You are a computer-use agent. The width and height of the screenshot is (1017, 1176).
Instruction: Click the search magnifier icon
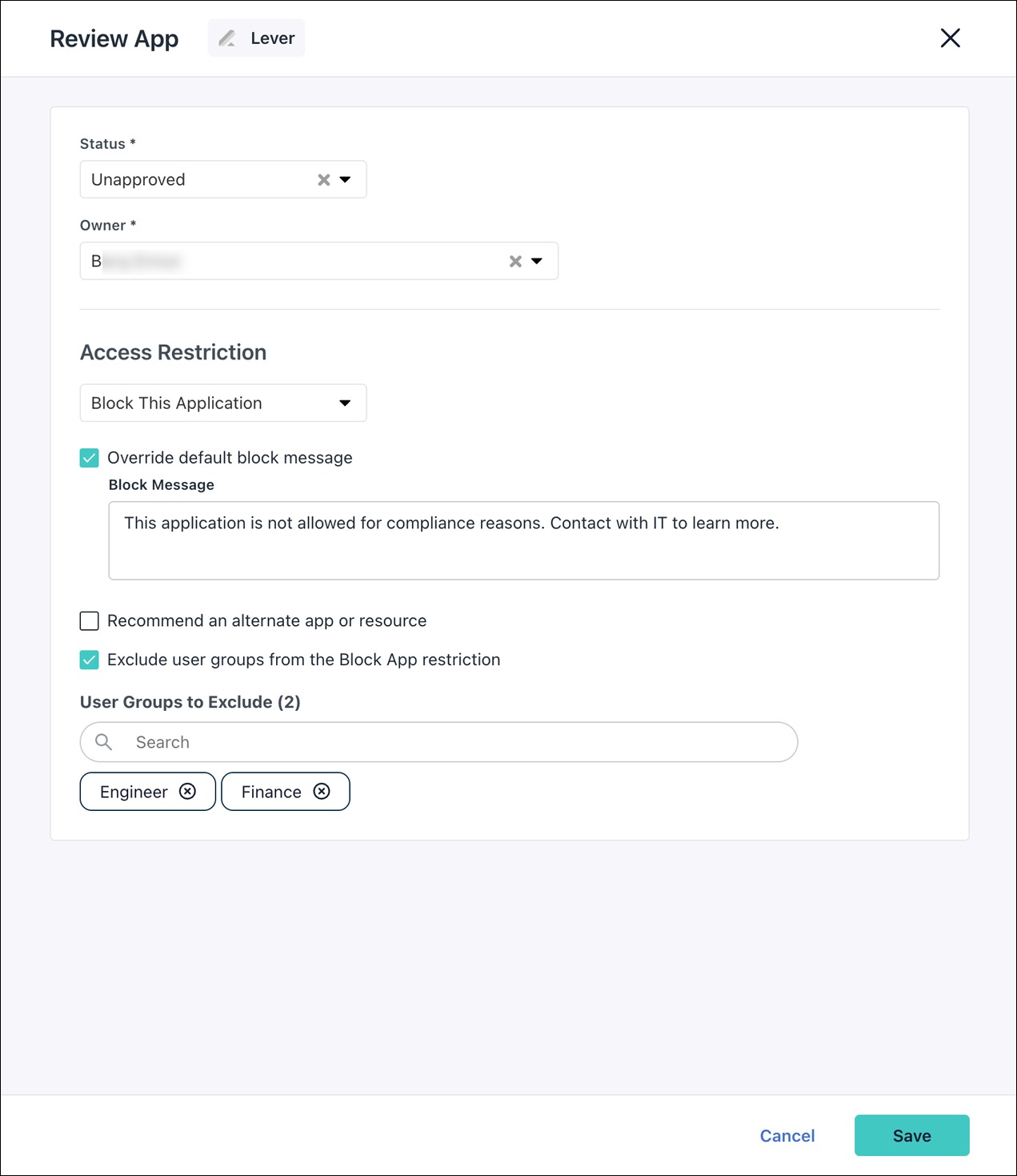104,742
